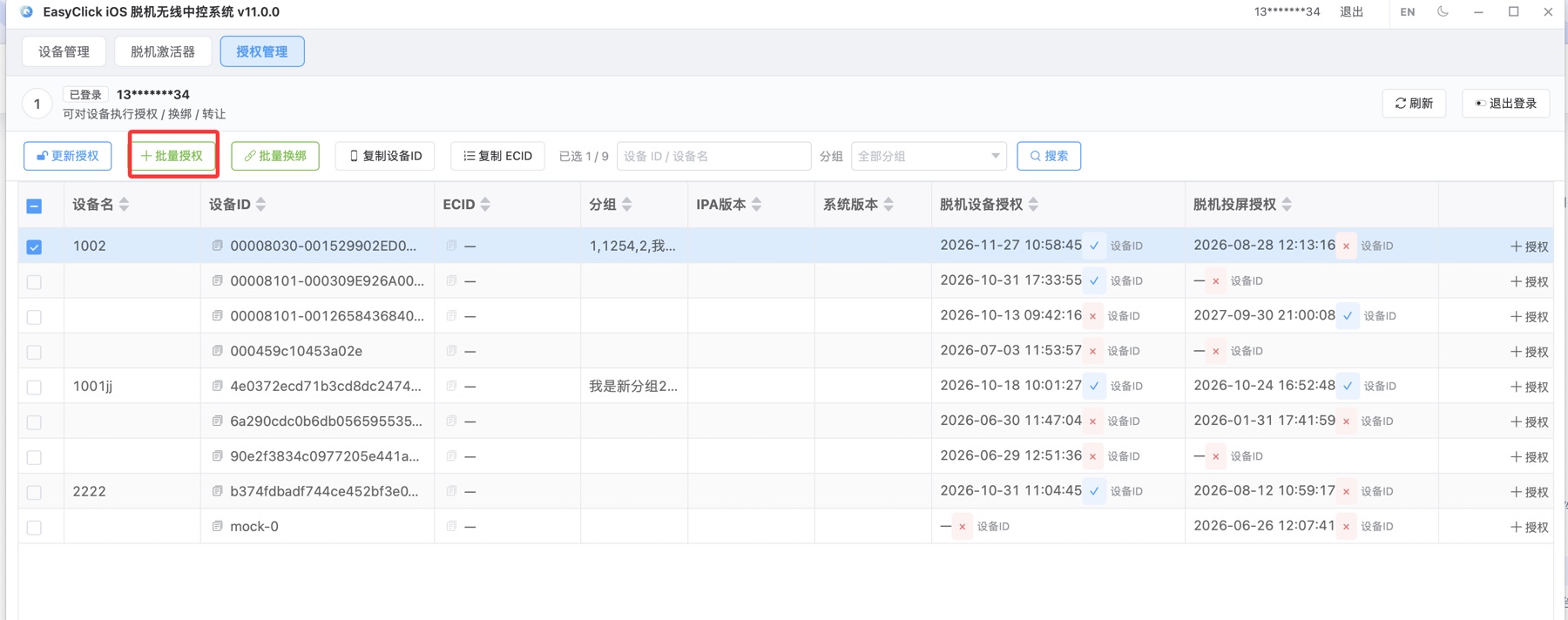This screenshot has height=620, width=1568.
Task: Click the group cell 我是新分组2...
Action: click(x=633, y=386)
